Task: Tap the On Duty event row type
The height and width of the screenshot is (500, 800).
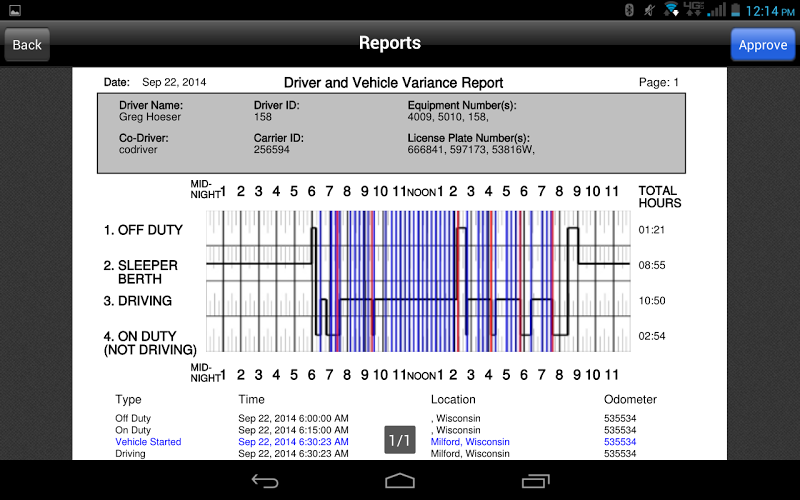Action: tap(133, 430)
